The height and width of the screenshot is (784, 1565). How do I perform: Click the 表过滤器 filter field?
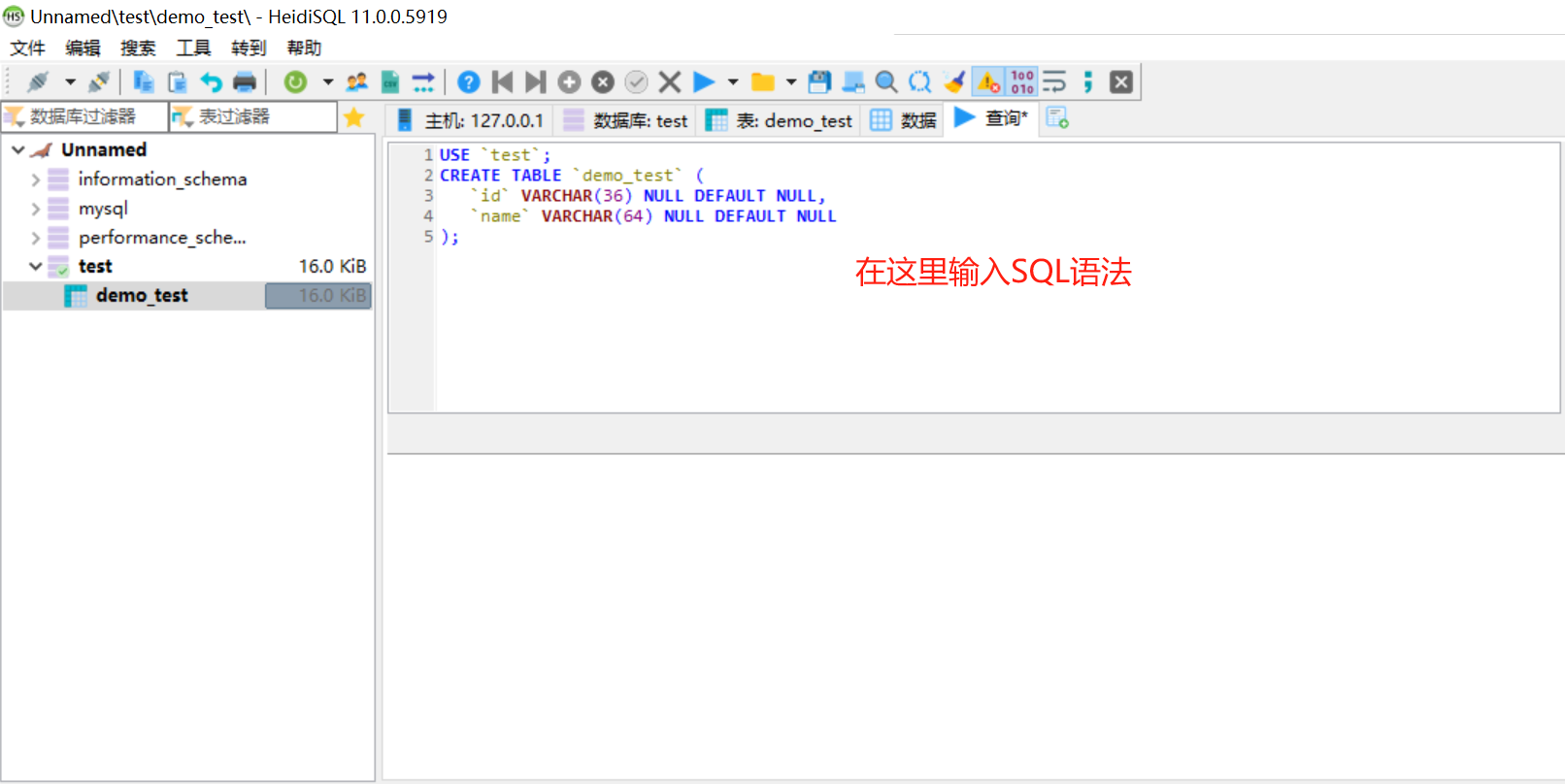(253, 117)
